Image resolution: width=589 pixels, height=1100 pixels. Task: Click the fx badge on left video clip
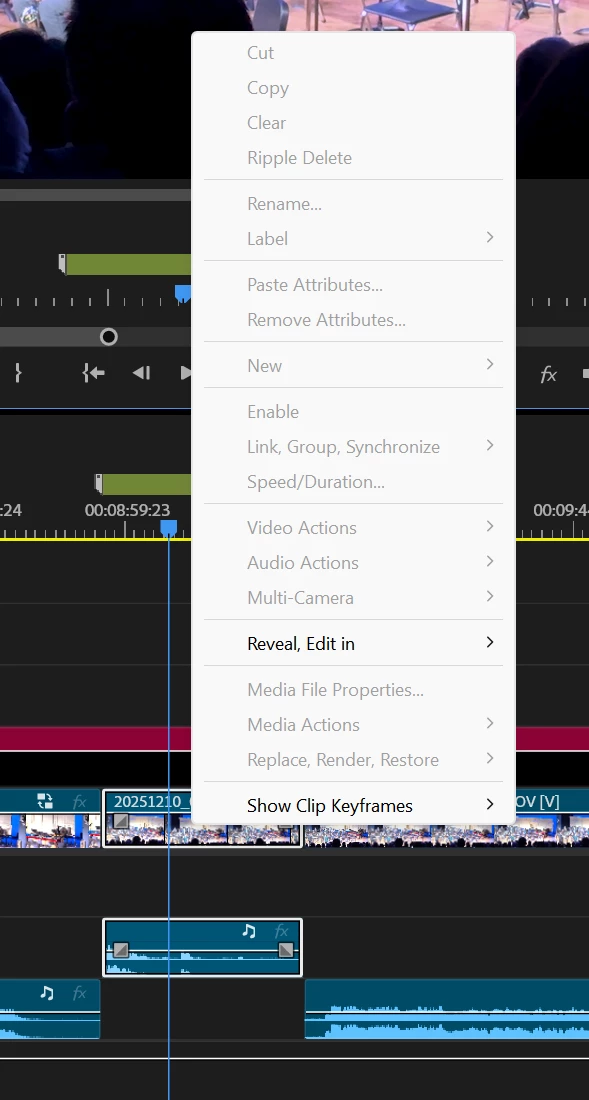[x=79, y=801]
